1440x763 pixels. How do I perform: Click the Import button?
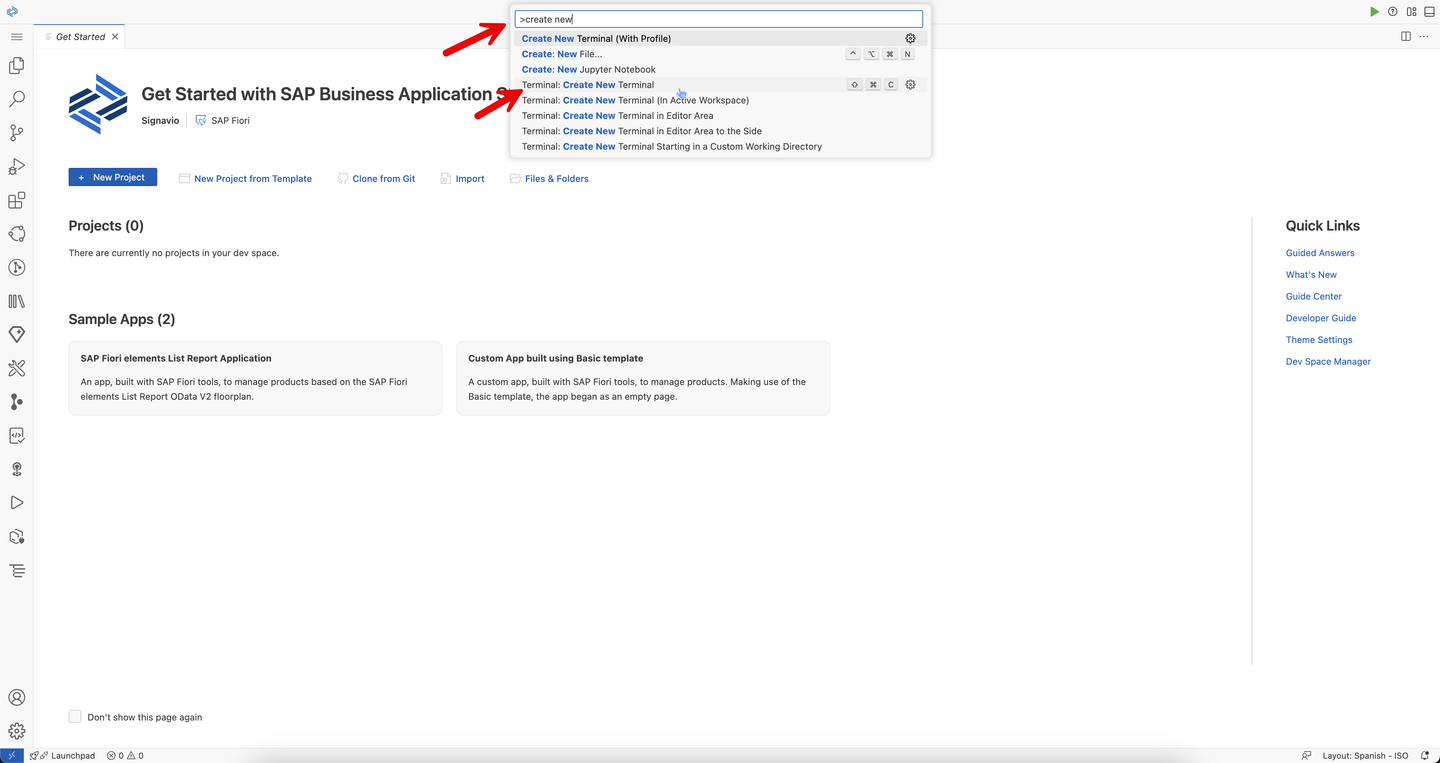tap(462, 178)
